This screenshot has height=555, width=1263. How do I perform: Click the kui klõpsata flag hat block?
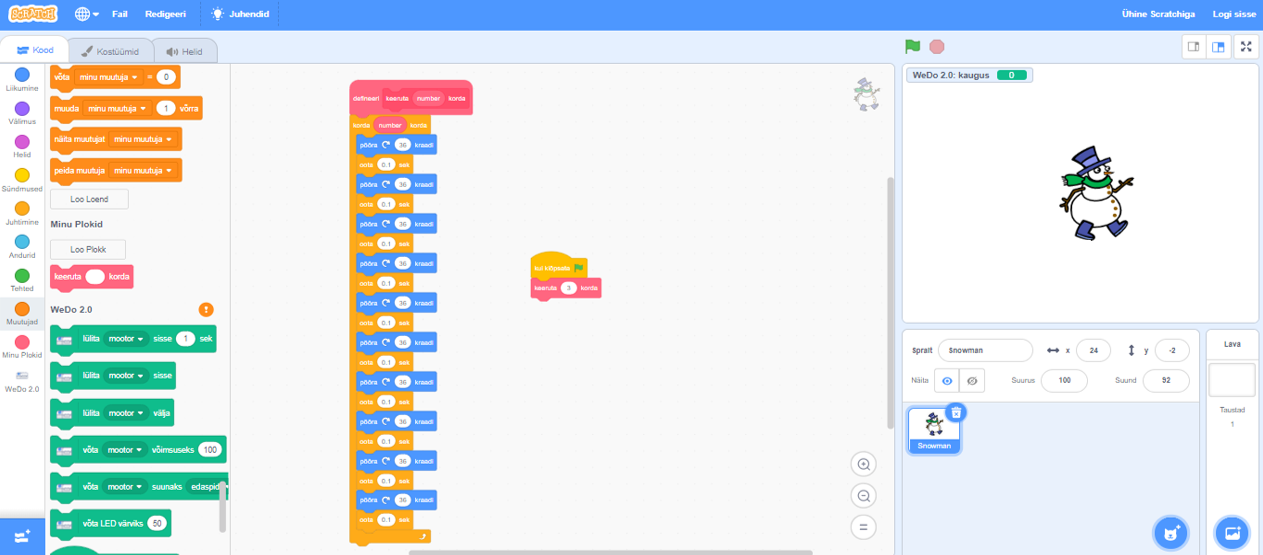pyautogui.click(x=559, y=266)
